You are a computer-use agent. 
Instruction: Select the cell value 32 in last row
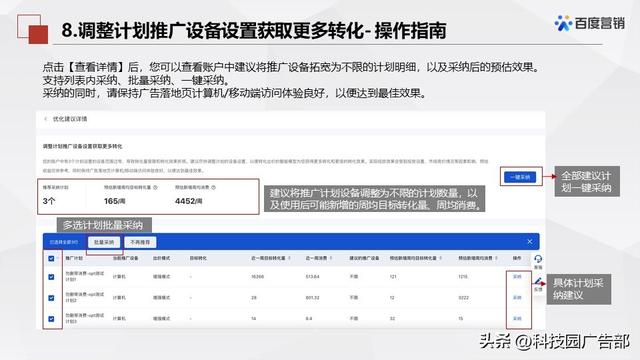pos(392,318)
